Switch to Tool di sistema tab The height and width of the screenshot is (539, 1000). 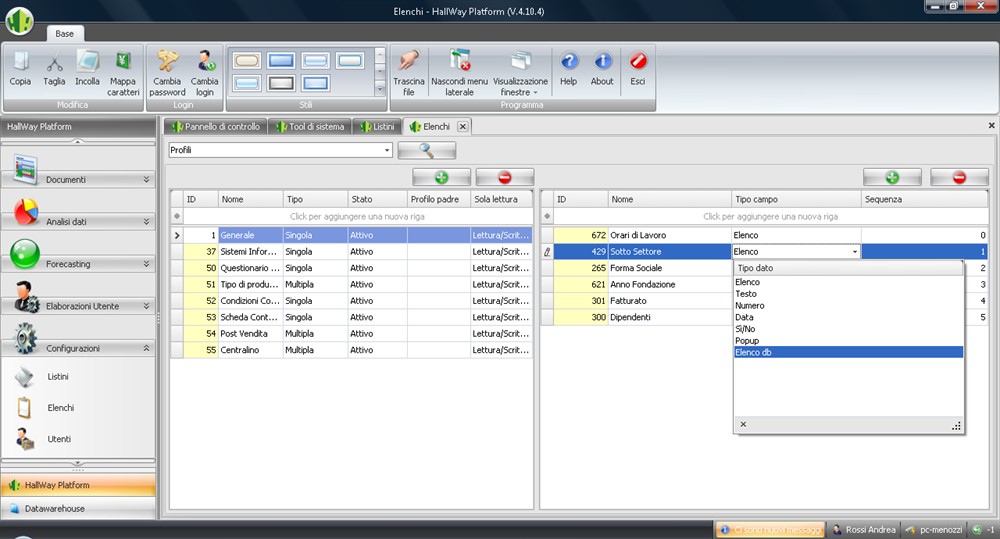pyautogui.click(x=310, y=127)
